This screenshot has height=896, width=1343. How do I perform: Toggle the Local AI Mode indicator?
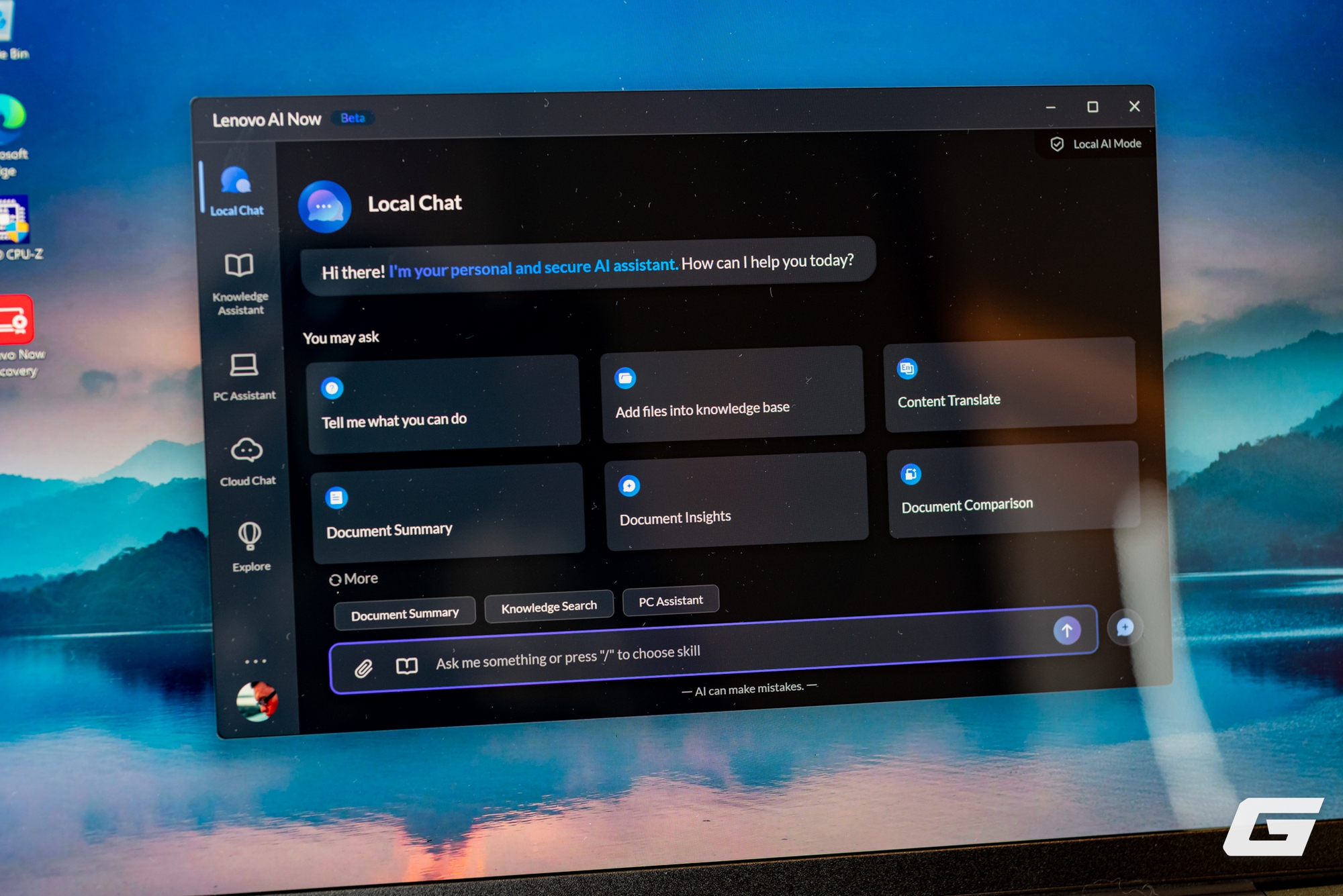point(1097,144)
